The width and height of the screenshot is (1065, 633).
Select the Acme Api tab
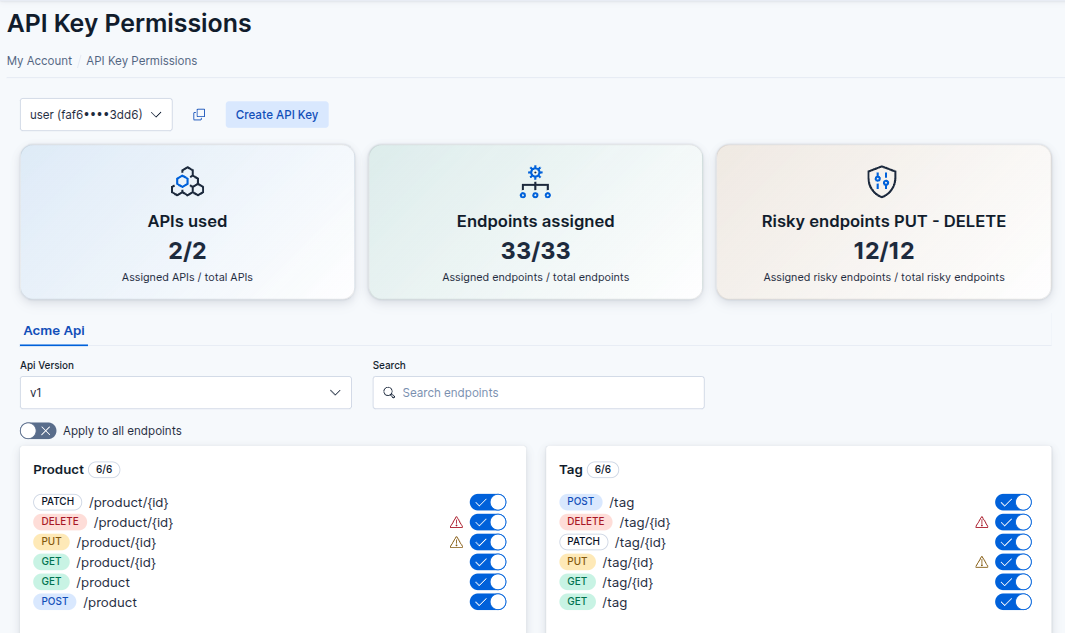54,331
